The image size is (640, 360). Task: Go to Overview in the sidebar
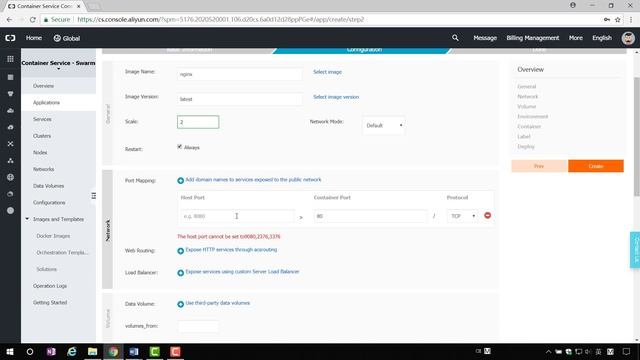tap(44, 86)
